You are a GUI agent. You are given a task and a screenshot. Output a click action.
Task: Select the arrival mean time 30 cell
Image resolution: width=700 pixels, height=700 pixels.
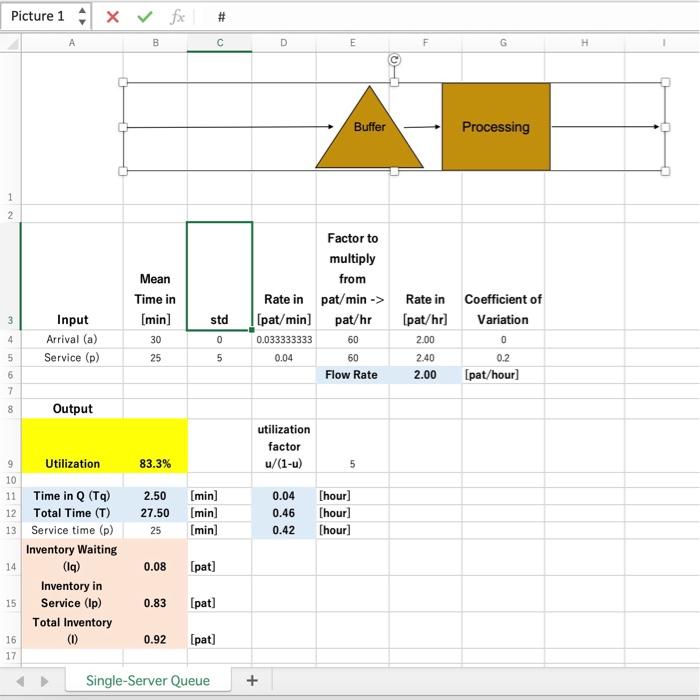tap(155, 340)
